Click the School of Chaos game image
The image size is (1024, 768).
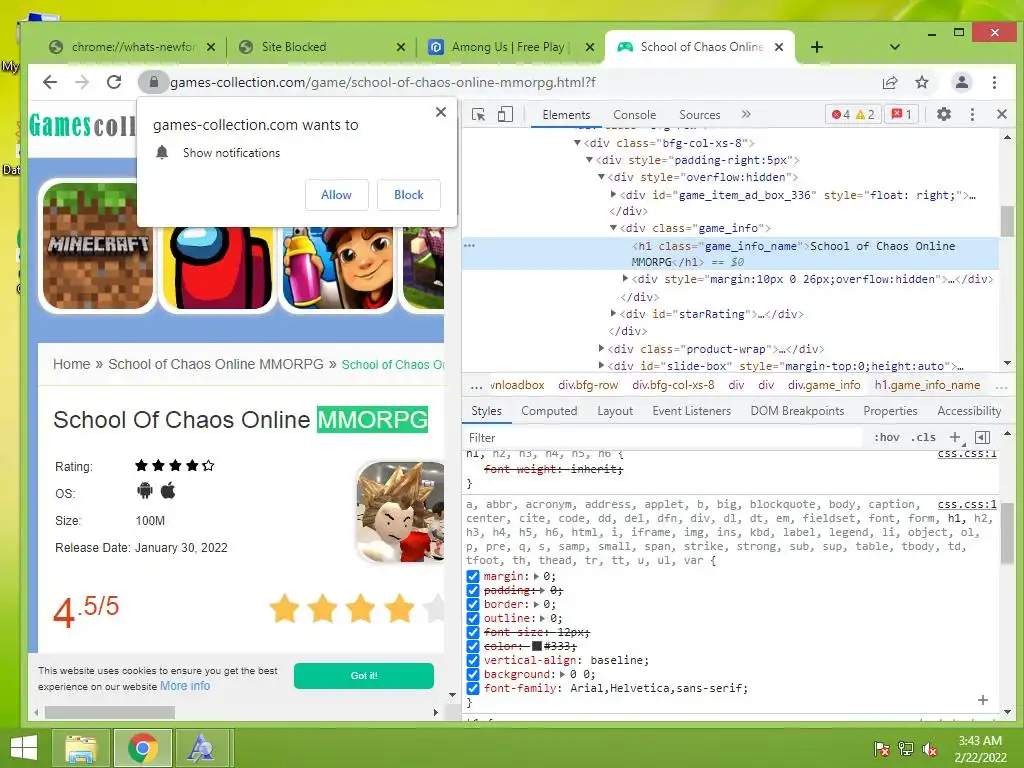400,512
